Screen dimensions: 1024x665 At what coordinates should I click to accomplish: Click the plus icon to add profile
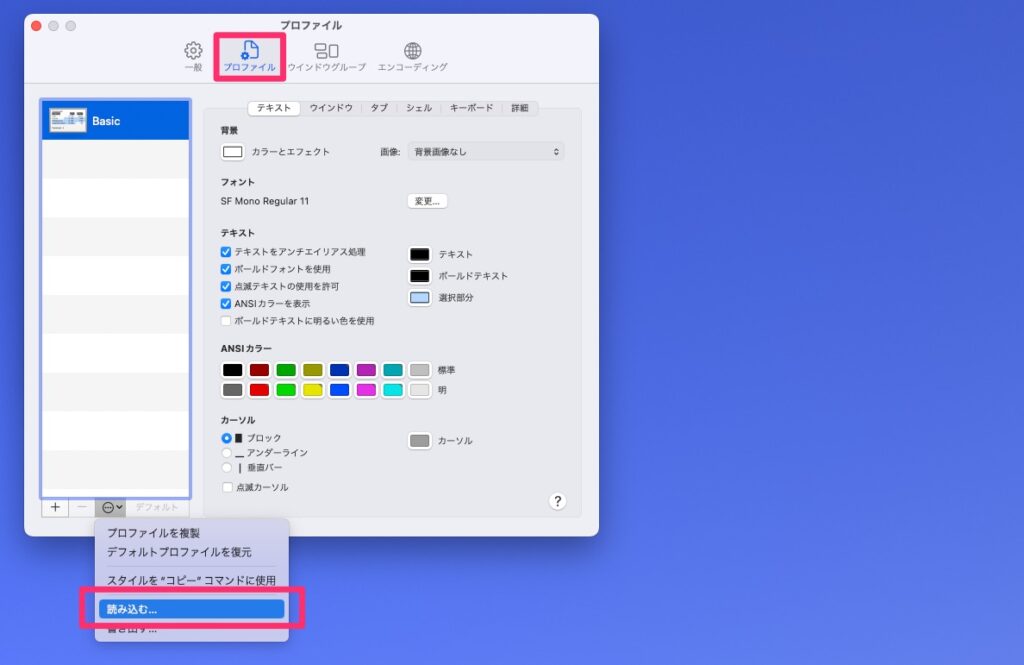point(55,507)
